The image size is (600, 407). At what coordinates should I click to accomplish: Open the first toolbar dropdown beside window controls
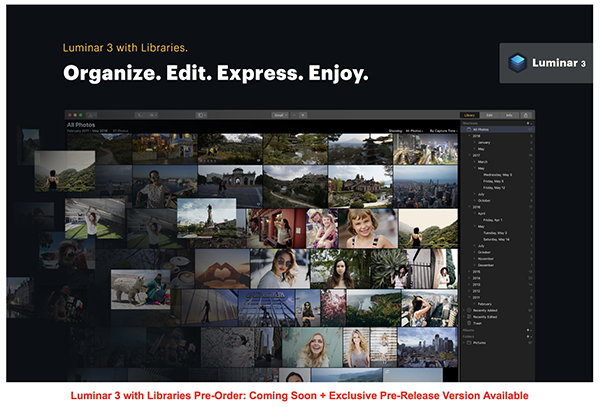coord(92,115)
